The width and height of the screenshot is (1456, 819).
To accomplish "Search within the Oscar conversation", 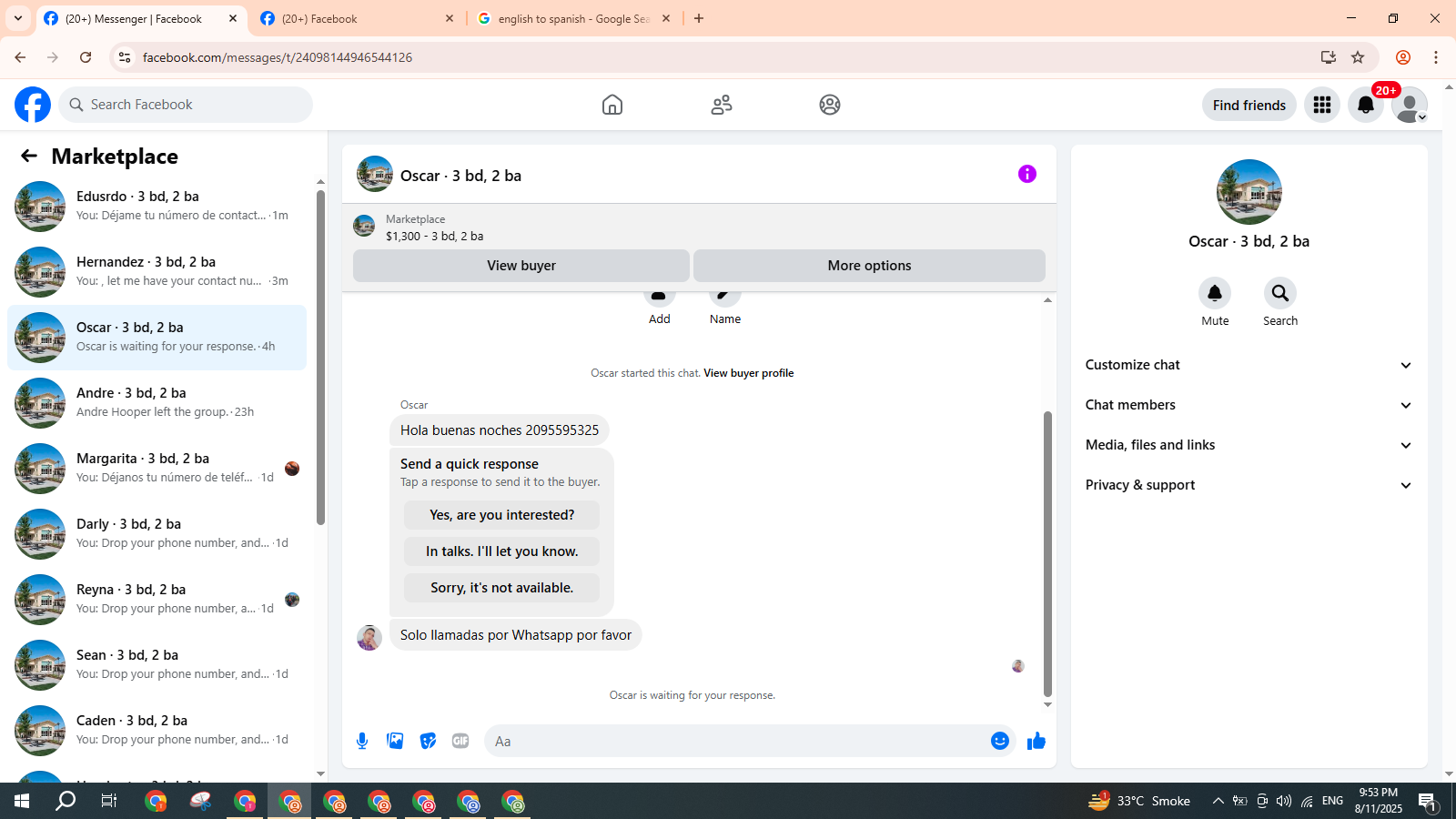I will click(1280, 293).
